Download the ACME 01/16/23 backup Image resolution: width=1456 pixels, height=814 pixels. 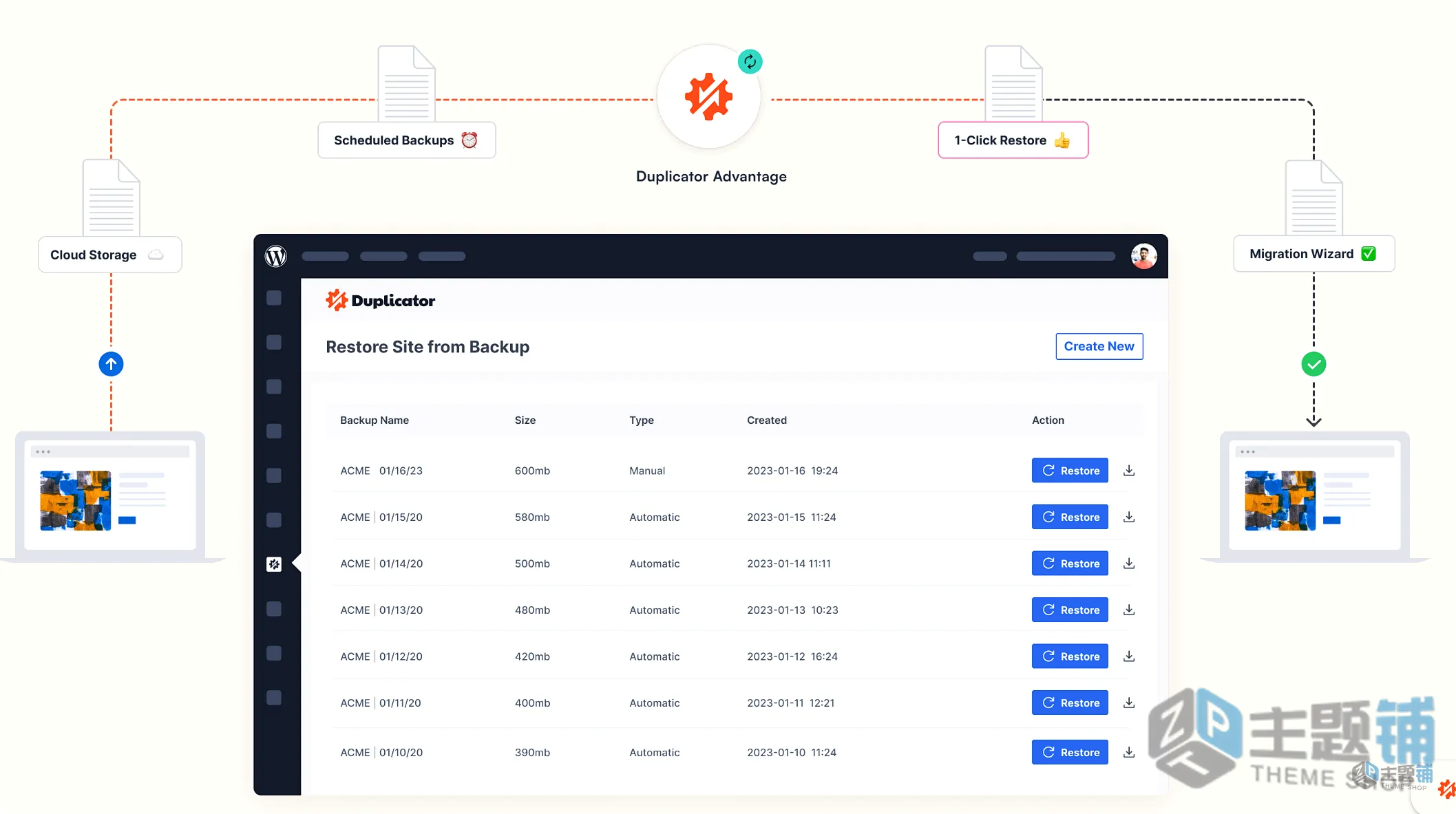[1129, 471]
